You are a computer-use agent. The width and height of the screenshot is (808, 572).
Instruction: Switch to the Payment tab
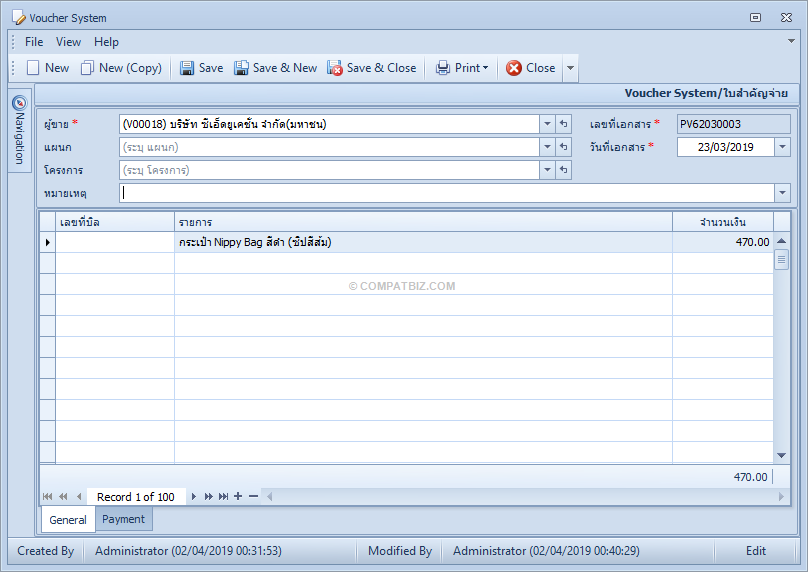[x=124, y=519]
